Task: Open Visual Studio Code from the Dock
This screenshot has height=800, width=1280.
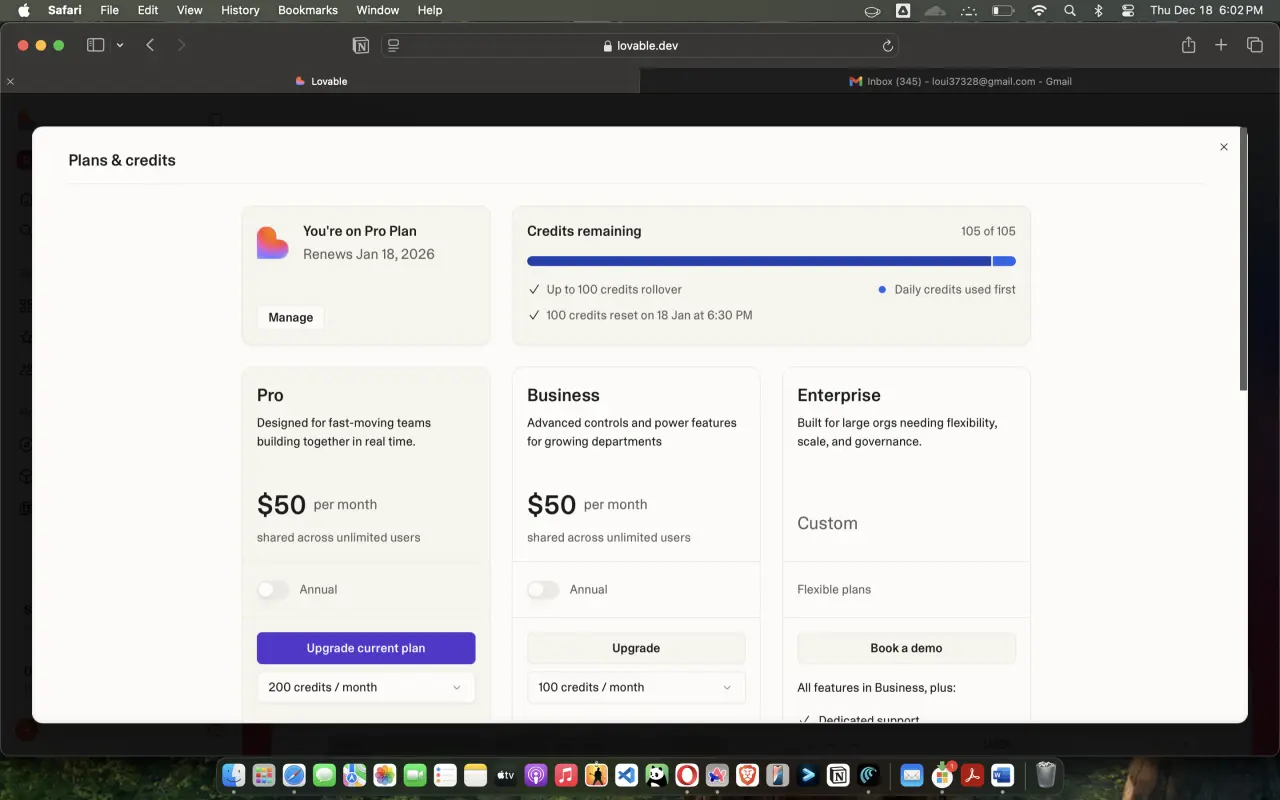Action: pos(626,775)
